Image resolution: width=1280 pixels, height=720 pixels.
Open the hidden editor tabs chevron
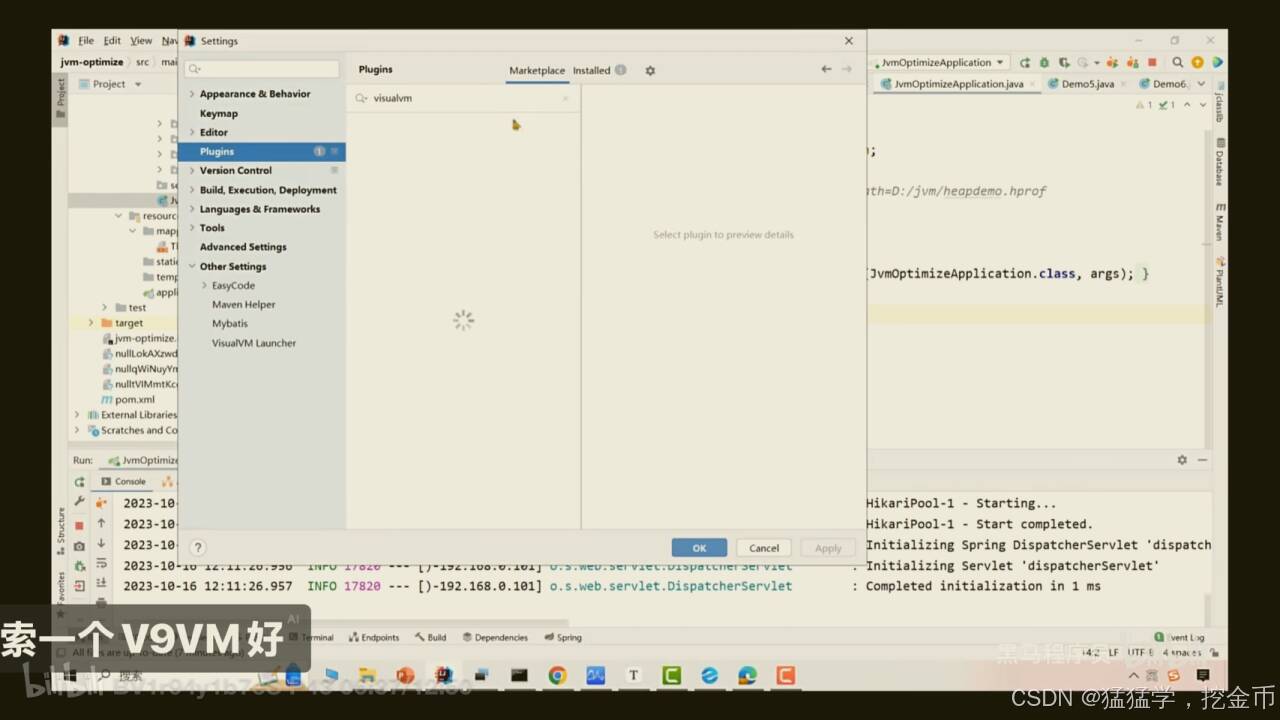coord(1200,83)
